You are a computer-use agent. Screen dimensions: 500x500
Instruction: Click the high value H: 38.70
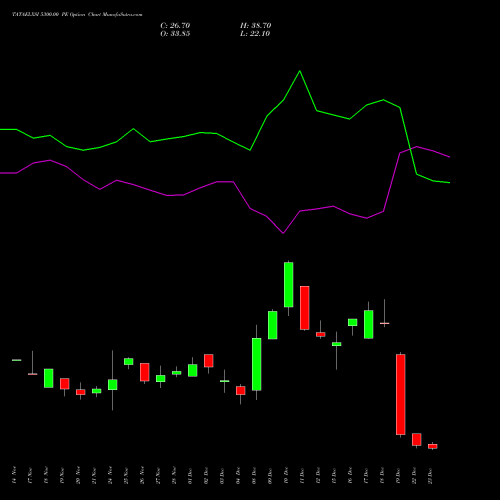(x=255, y=26)
